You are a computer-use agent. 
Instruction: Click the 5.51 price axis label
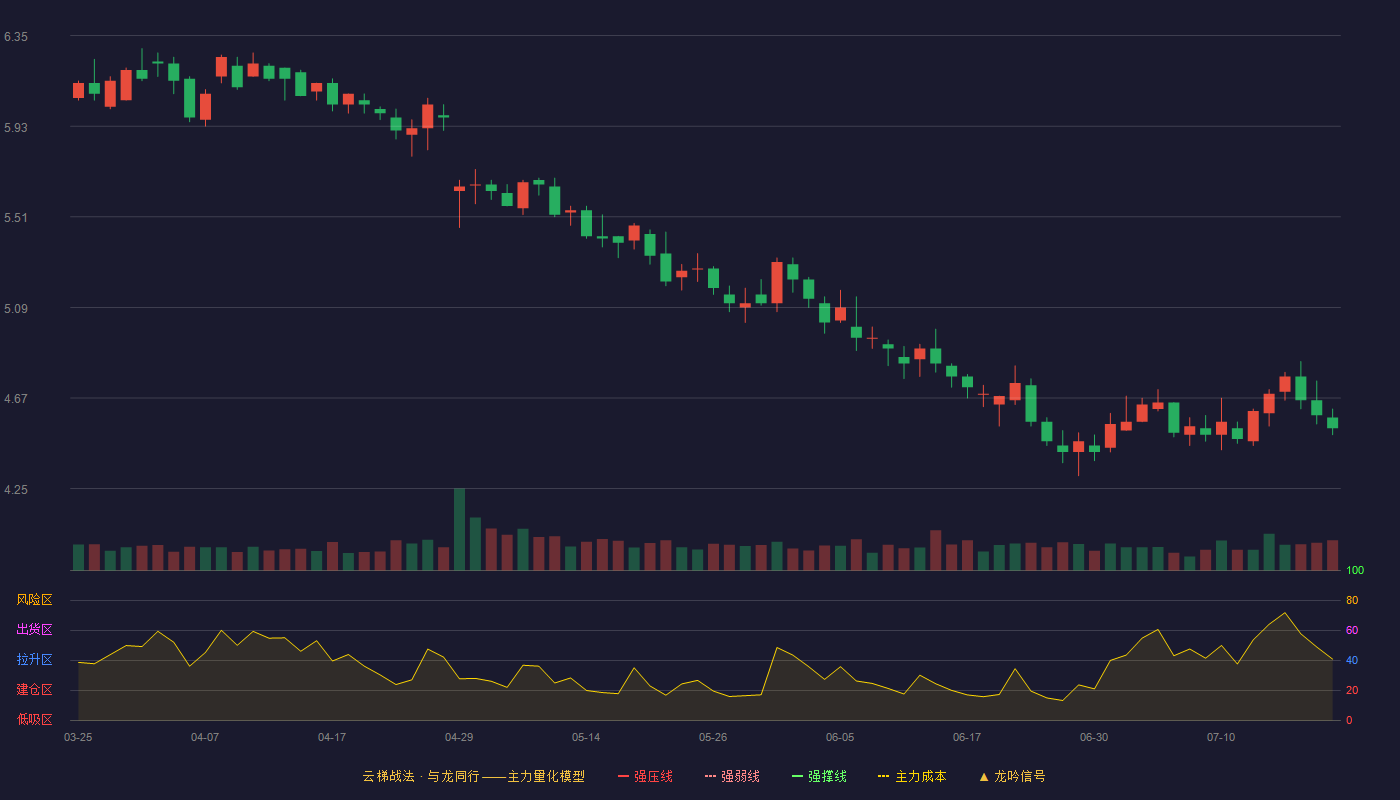click(16, 218)
